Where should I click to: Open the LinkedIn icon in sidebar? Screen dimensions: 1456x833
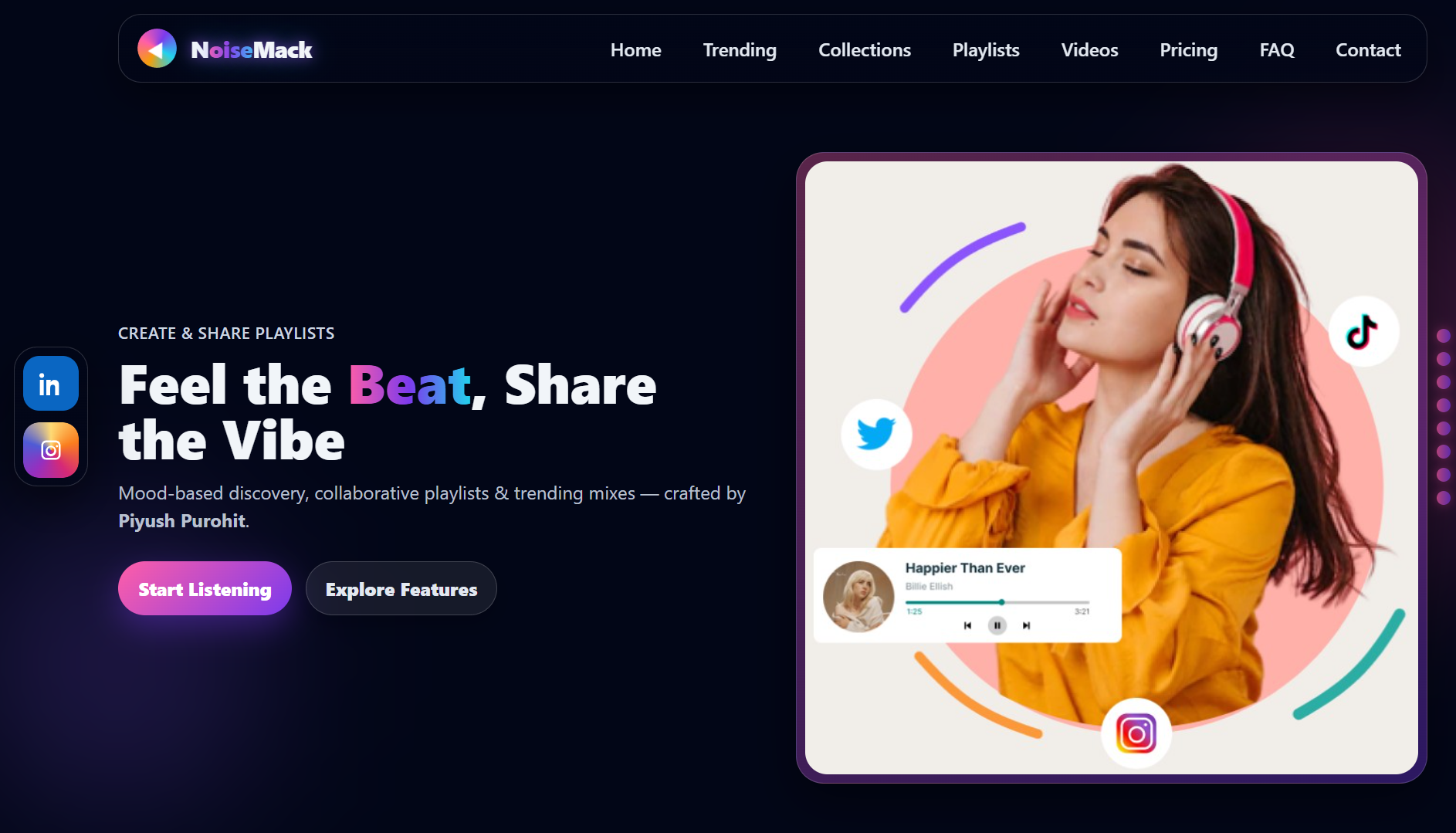(51, 384)
